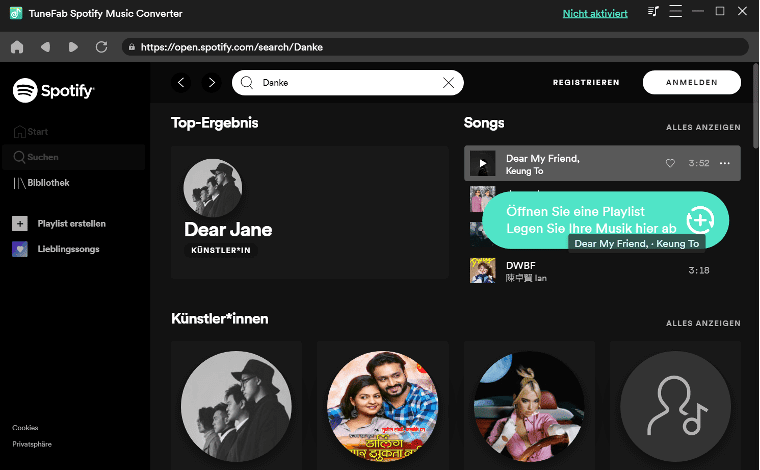Click the KÜNSTLER*IN badge
760x470 pixels.
[x=221, y=250]
